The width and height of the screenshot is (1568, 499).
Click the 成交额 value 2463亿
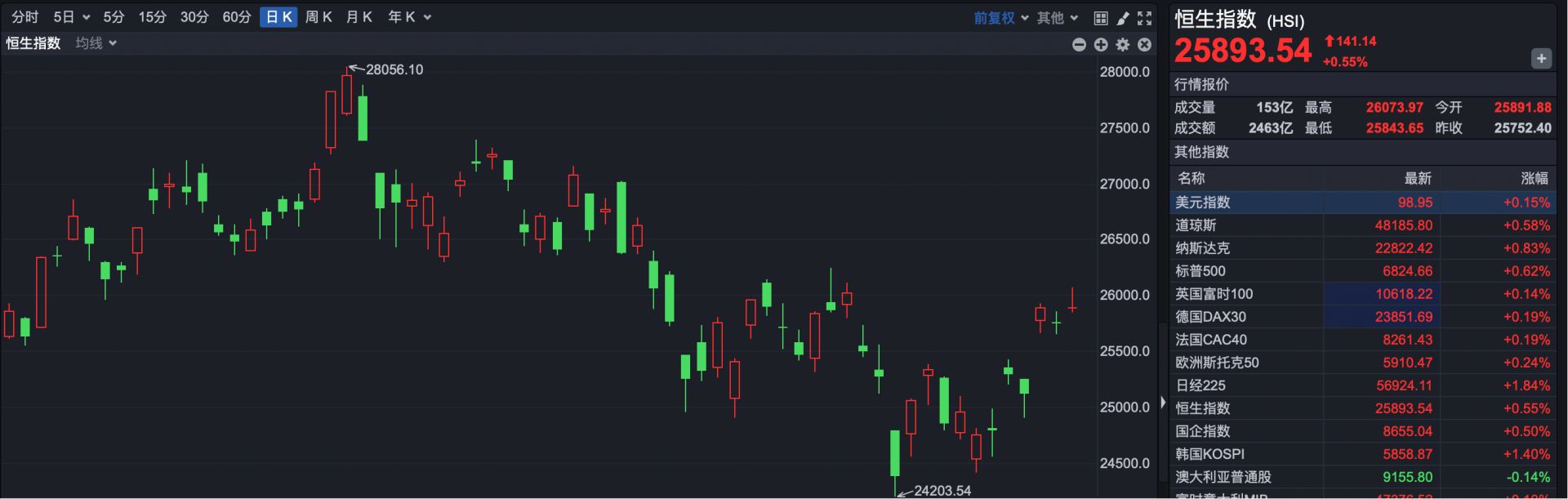point(1272,128)
